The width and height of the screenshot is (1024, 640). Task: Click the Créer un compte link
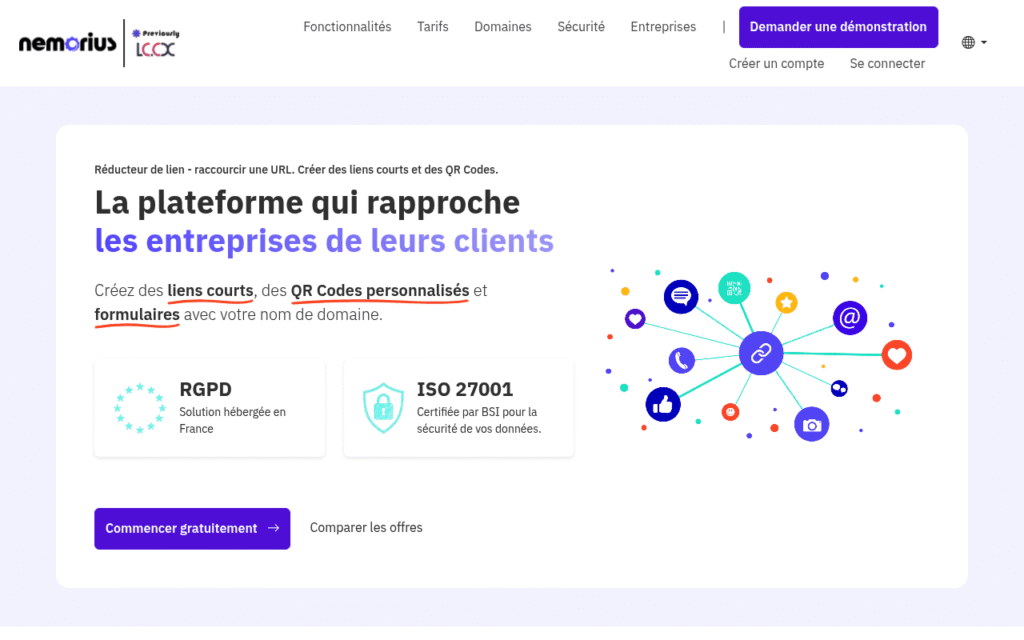(776, 63)
